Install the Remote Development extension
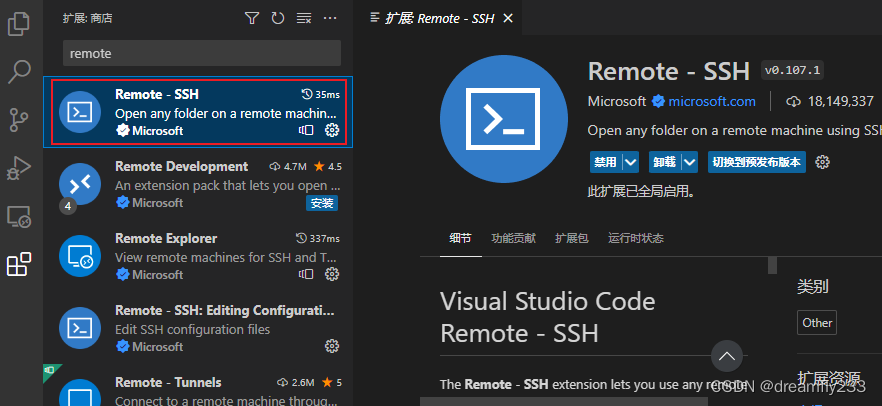The height and width of the screenshot is (406, 882). [322, 203]
